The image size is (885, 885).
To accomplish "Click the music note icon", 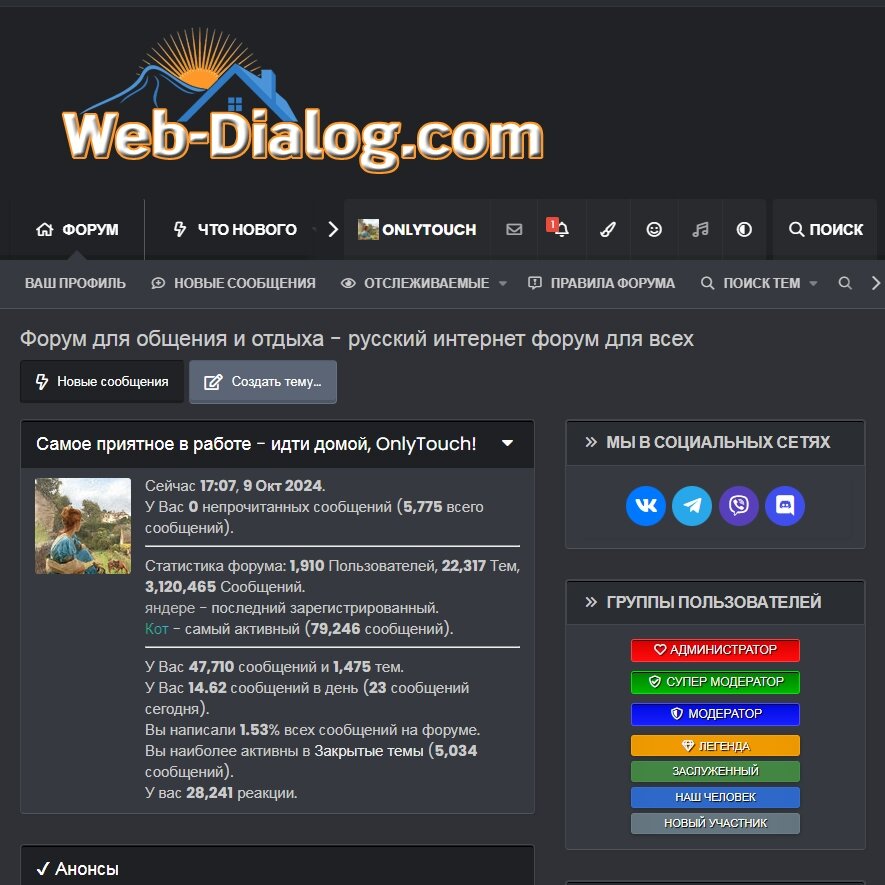I will [700, 229].
